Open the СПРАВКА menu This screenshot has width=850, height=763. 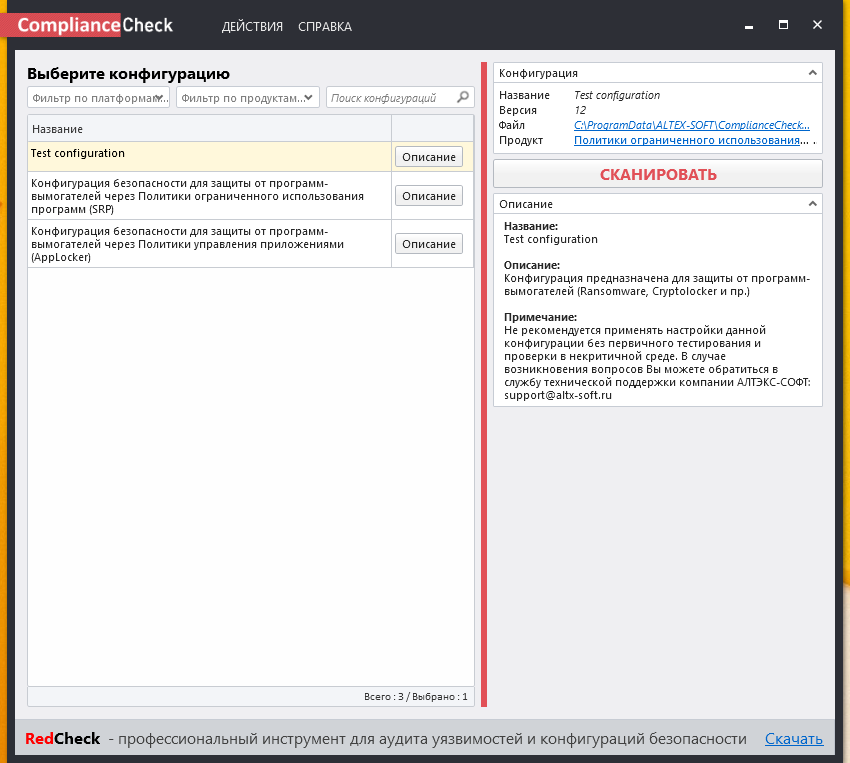coord(325,27)
